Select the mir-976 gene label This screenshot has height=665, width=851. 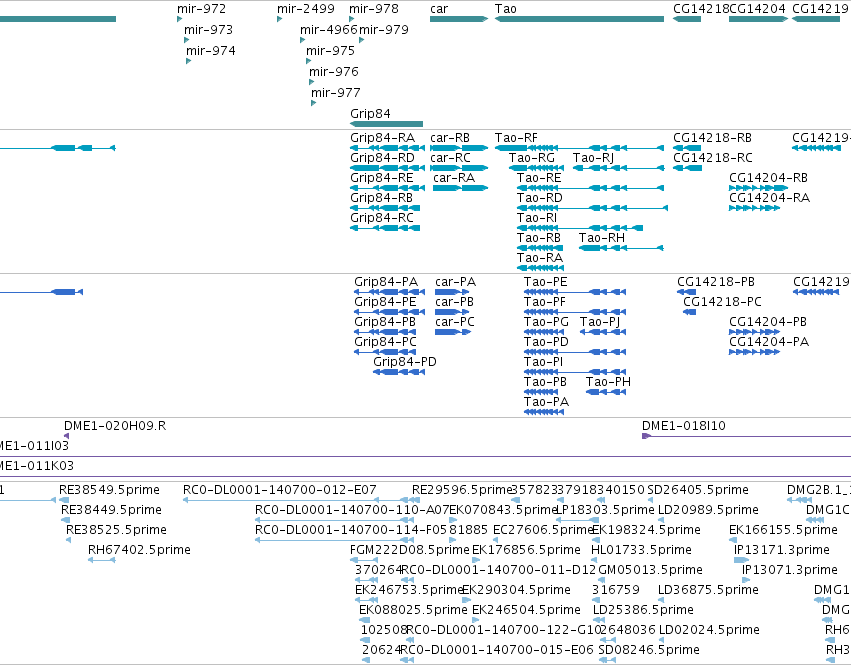334,72
